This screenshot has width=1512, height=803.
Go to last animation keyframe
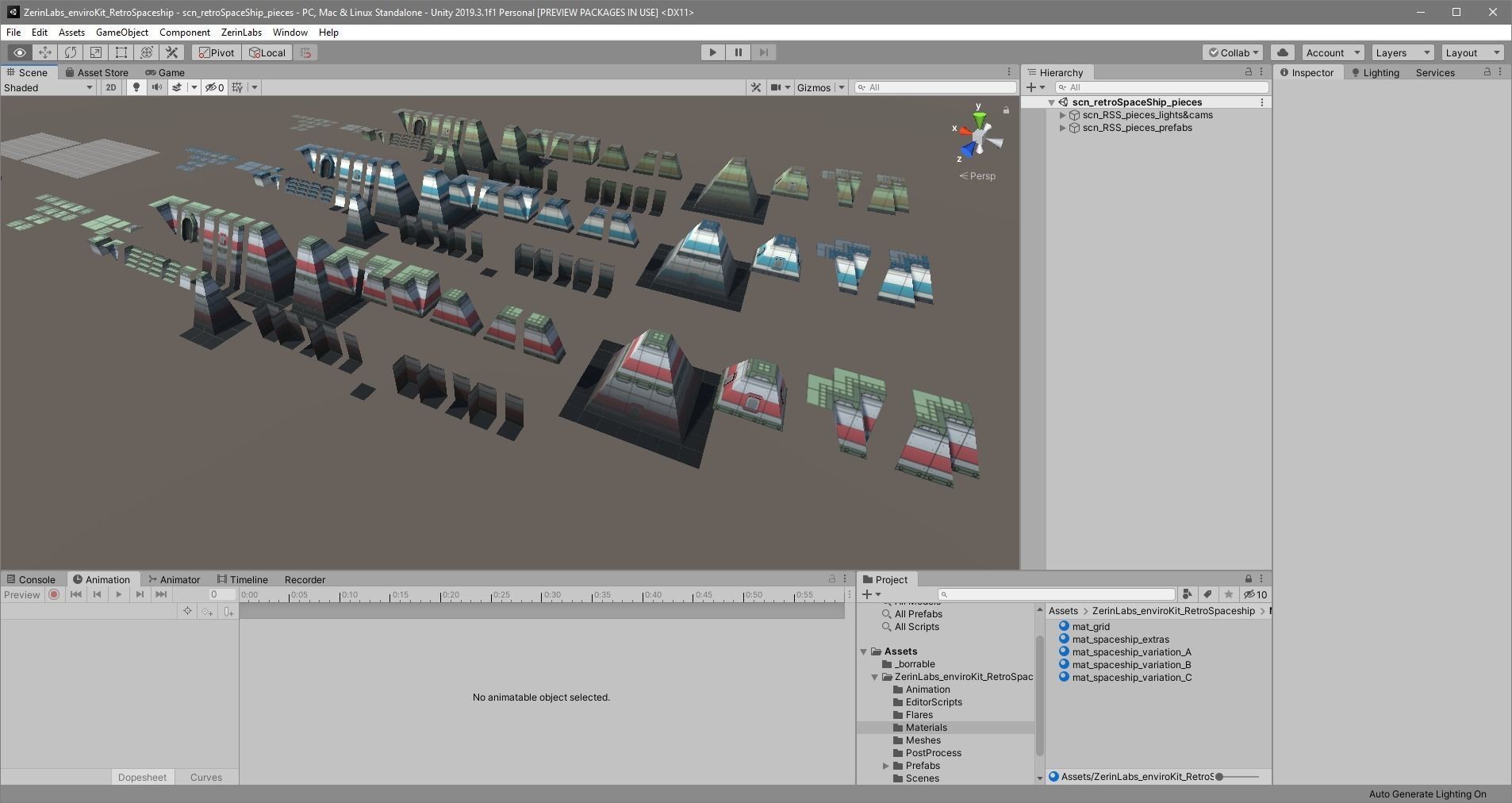161,594
